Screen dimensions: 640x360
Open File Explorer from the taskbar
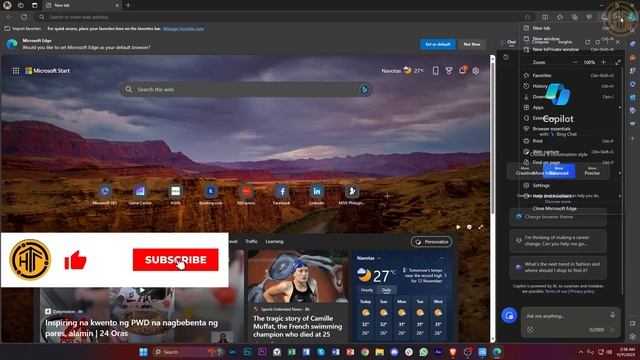pos(380,352)
